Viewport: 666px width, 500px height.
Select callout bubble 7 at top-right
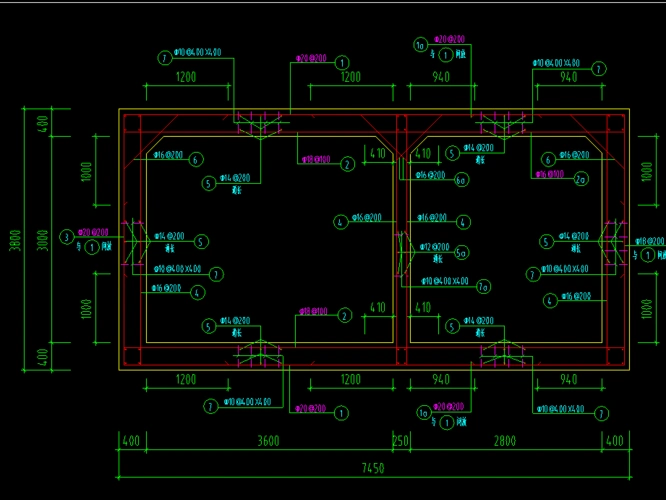(x=599, y=69)
